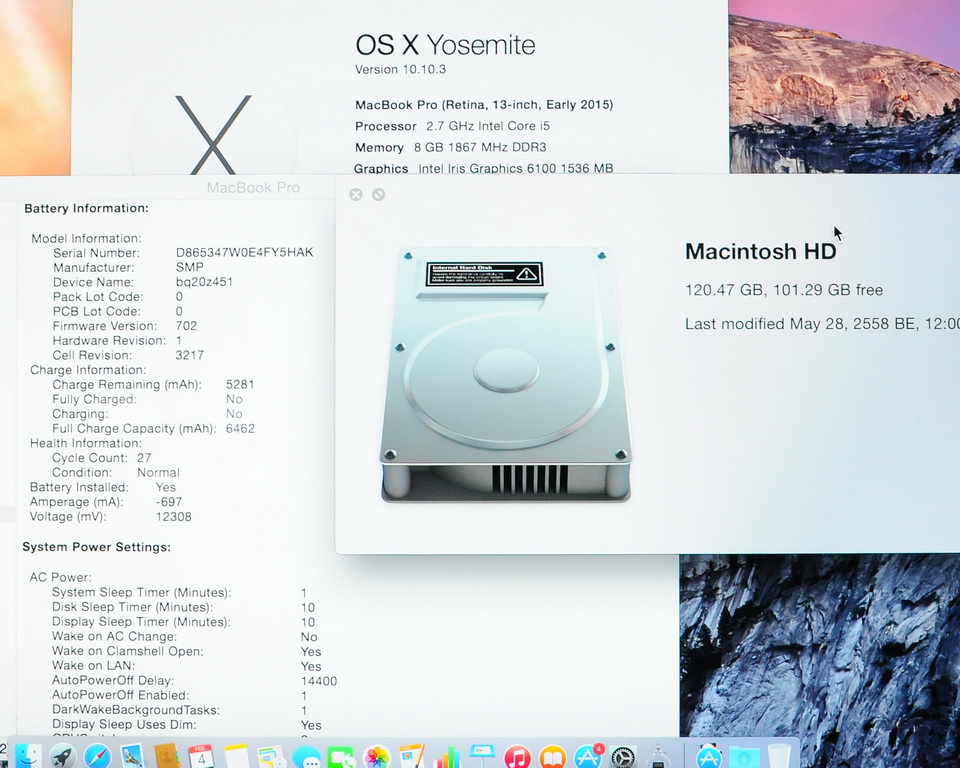The width and height of the screenshot is (960, 768).
Task: Open Trash in the dock
Action: click(779, 756)
